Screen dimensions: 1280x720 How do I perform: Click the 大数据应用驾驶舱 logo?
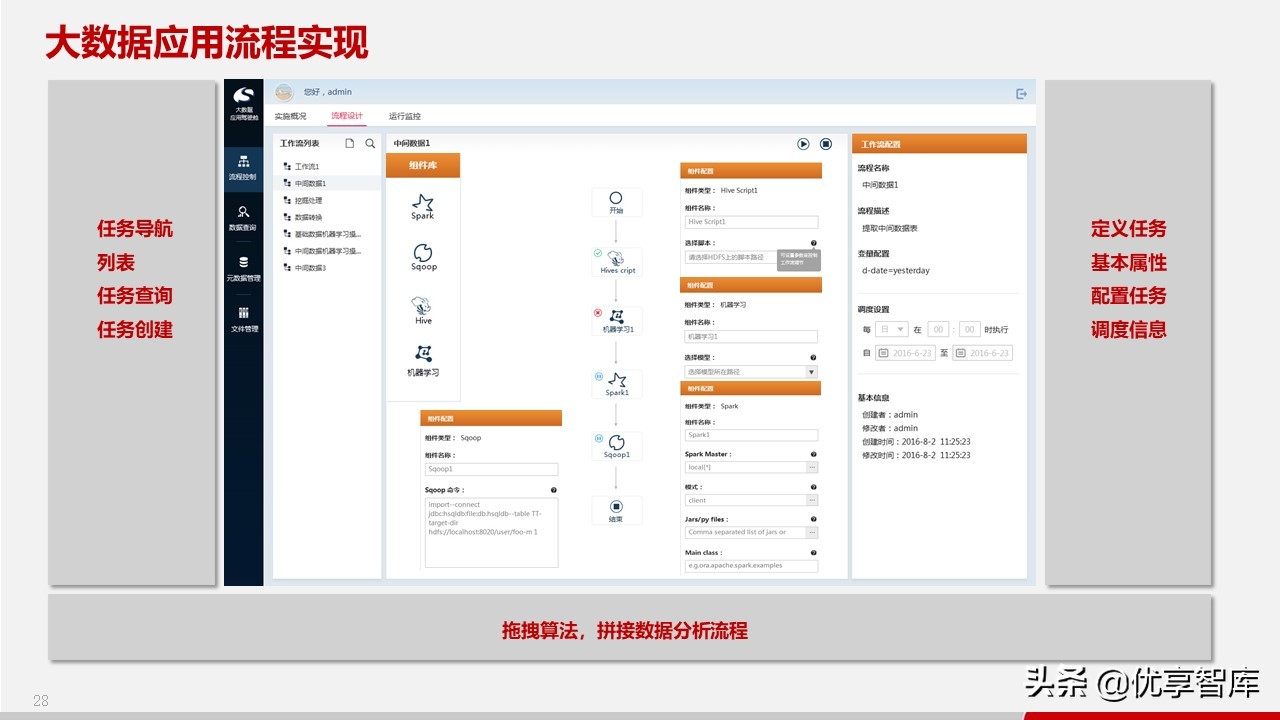tap(243, 103)
